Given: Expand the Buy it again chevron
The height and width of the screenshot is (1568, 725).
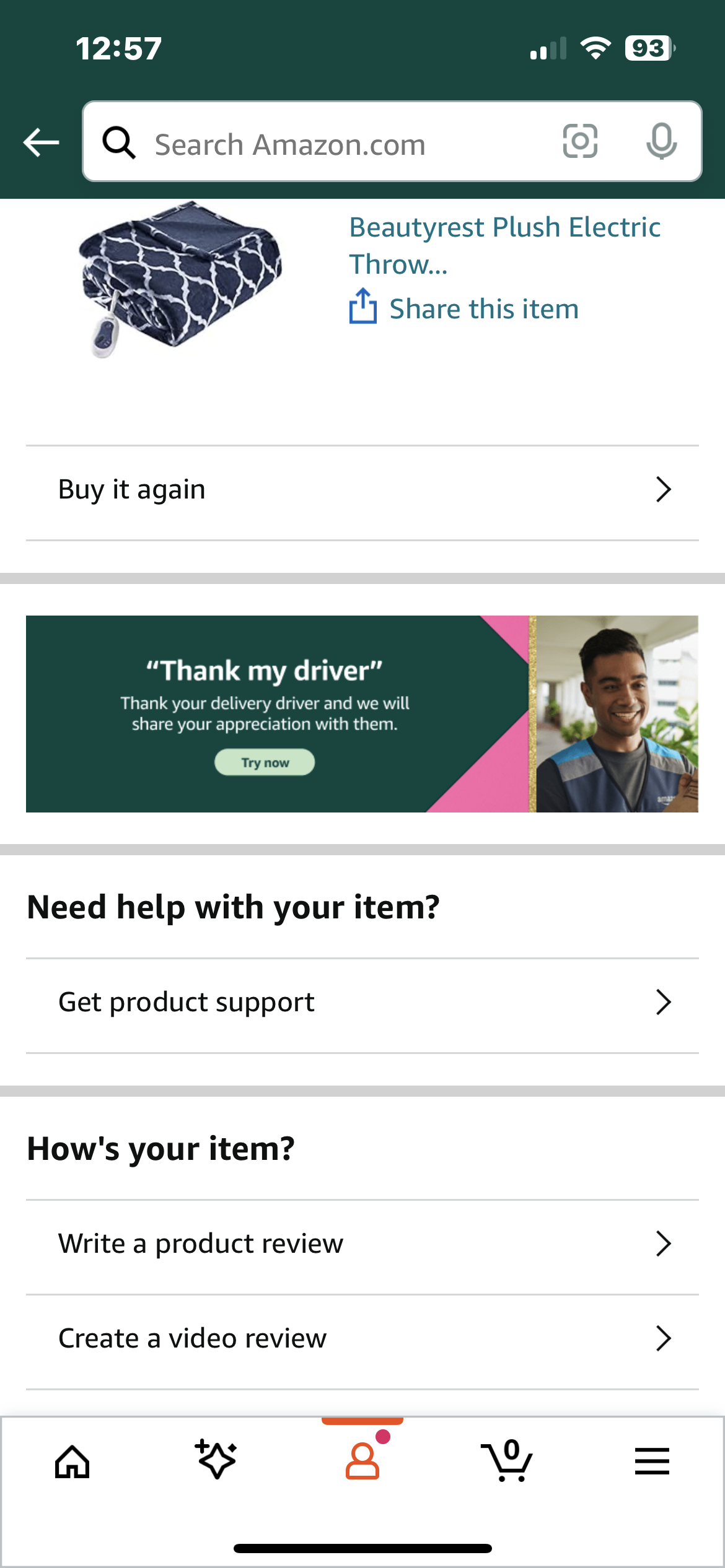Looking at the screenshot, I should tap(664, 489).
